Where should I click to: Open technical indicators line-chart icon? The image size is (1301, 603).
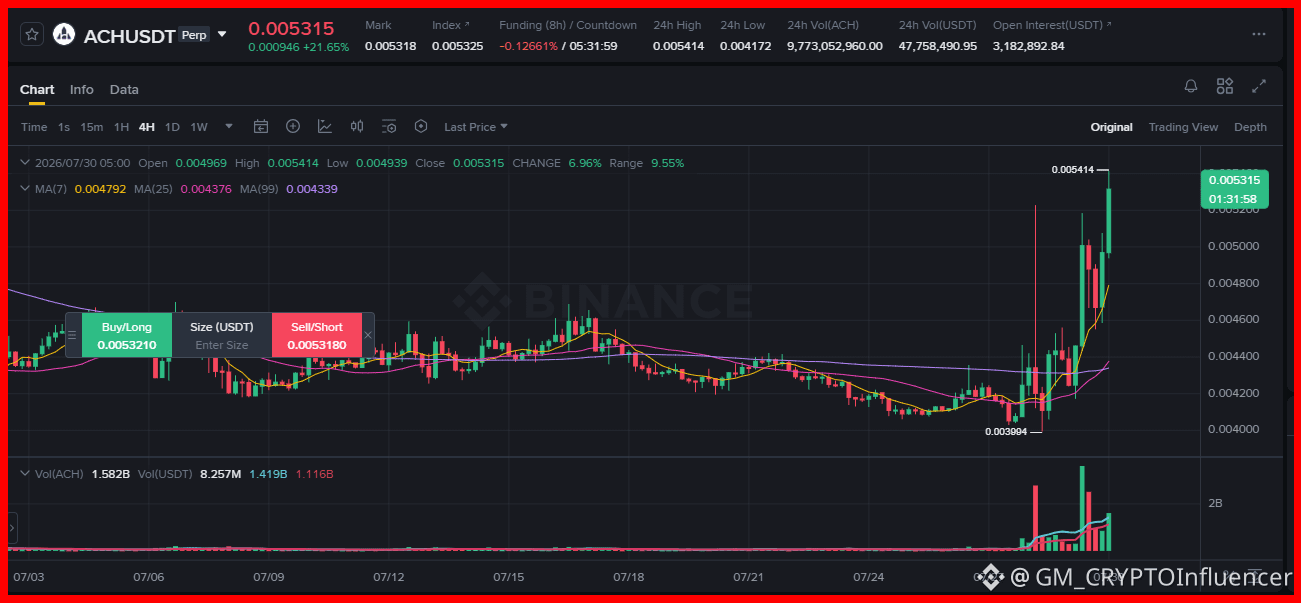pos(325,127)
